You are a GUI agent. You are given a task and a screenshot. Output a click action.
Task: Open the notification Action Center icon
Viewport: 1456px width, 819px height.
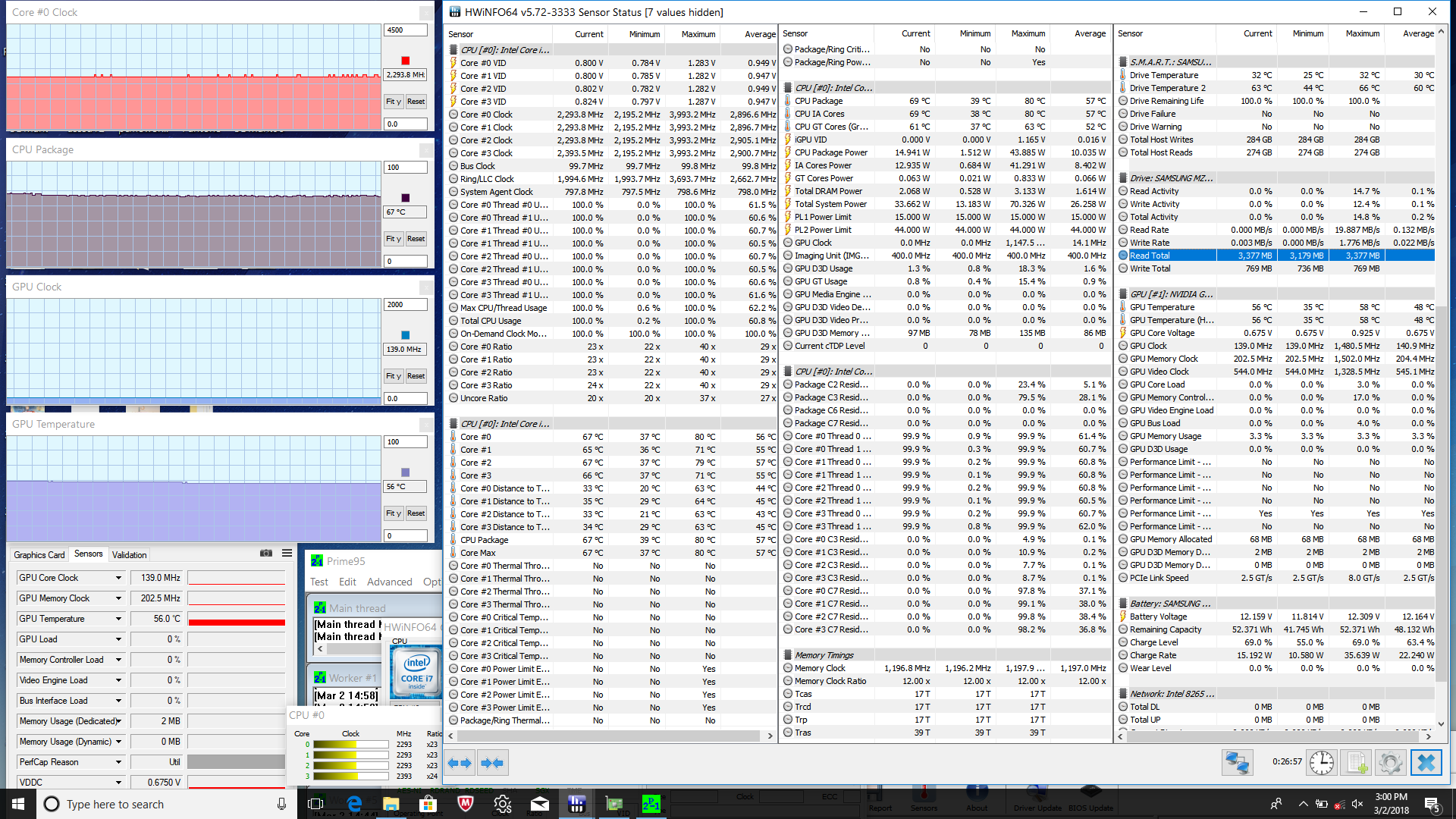pyautogui.click(x=1432, y=804)
